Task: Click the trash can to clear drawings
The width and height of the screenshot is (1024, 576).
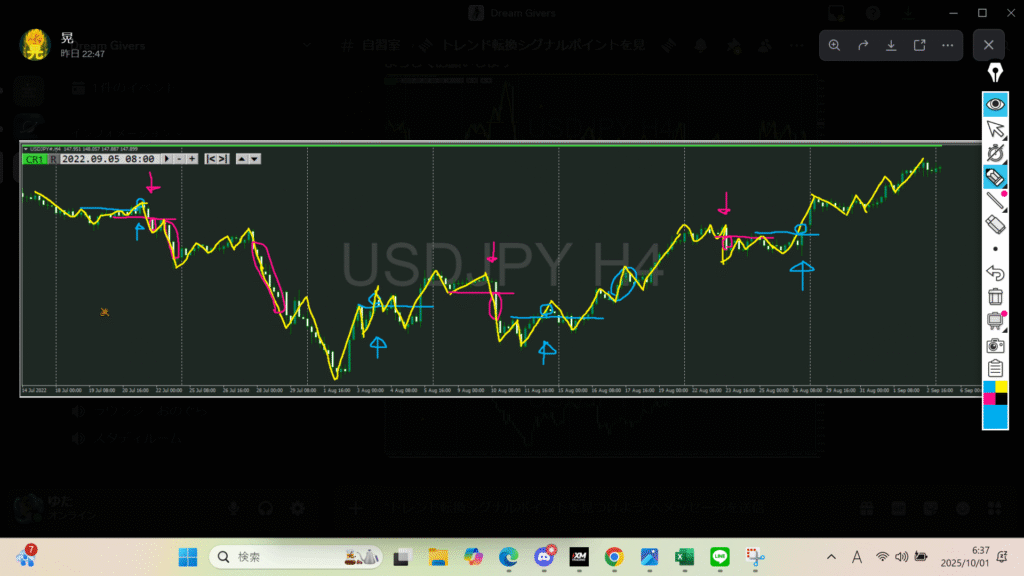Action: pyautogui.click(x=995, y=296)
